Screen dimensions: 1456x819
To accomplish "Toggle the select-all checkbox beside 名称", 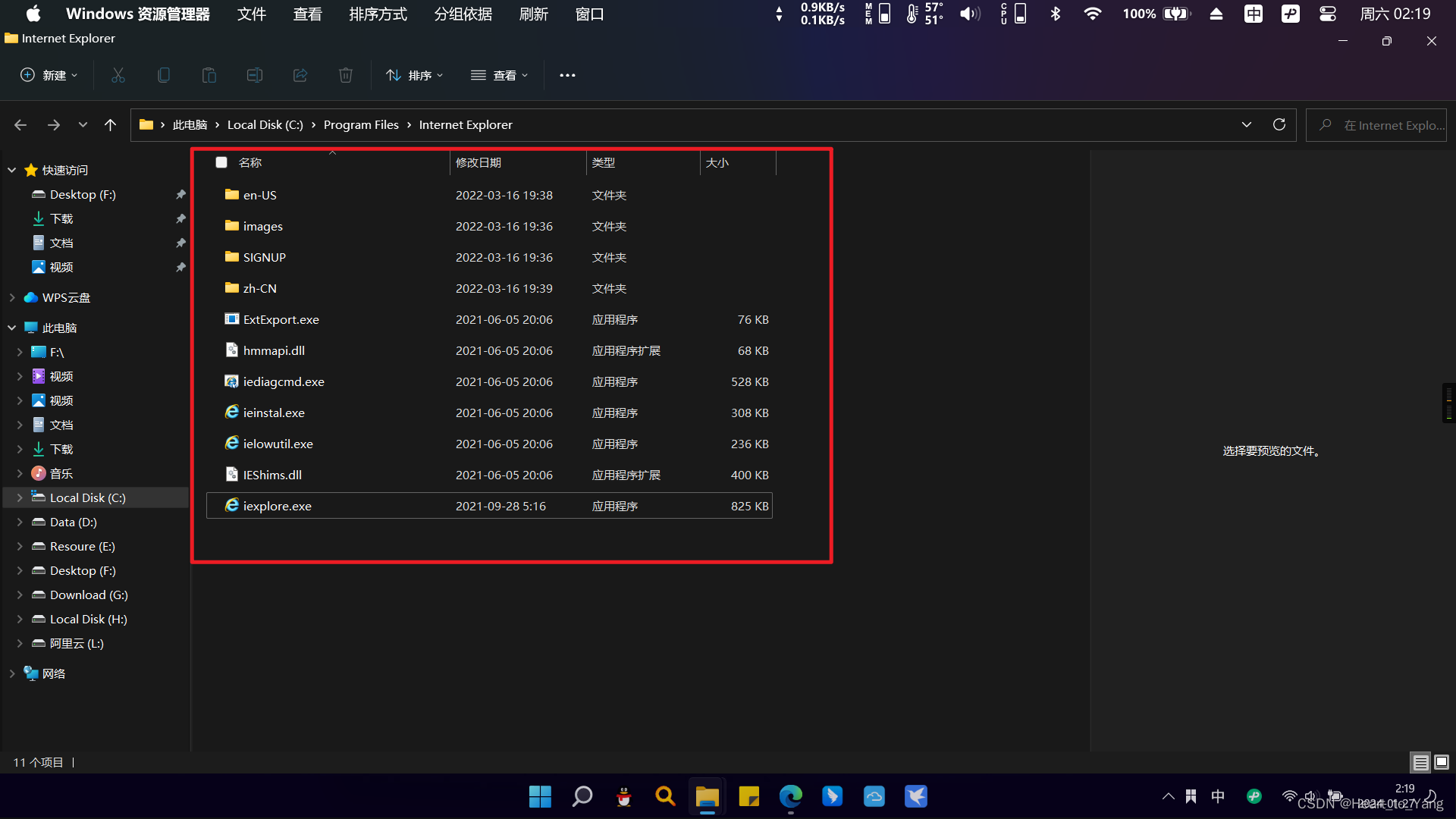I will (x=221, y=162).
